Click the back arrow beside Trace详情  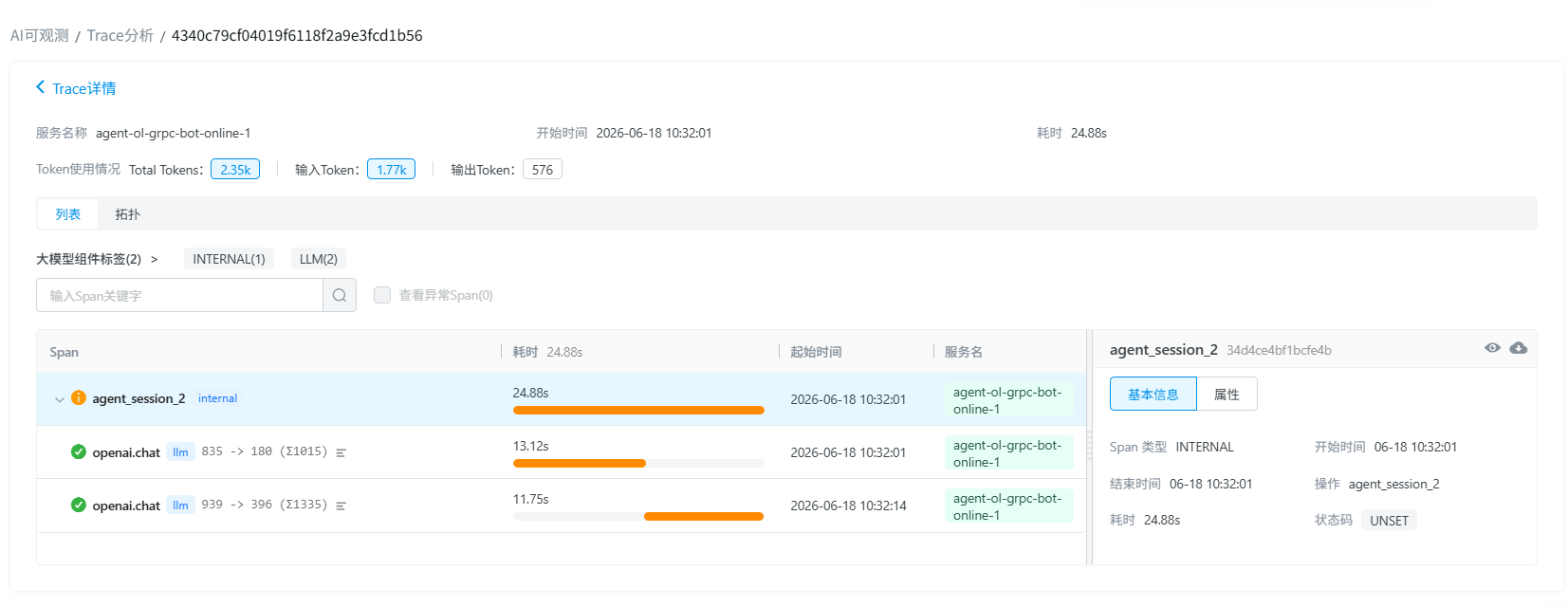(41, 87)
